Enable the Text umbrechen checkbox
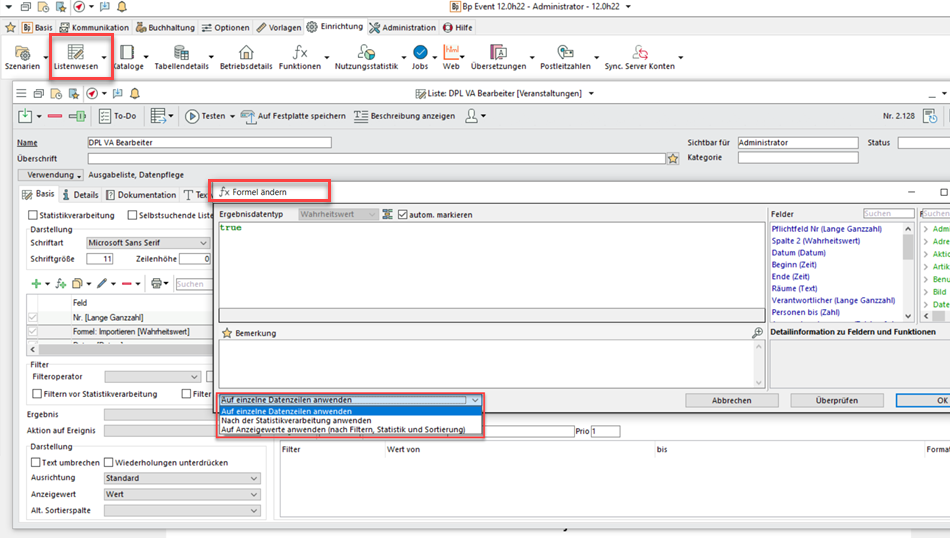The image size is (950, 538). 36,463
